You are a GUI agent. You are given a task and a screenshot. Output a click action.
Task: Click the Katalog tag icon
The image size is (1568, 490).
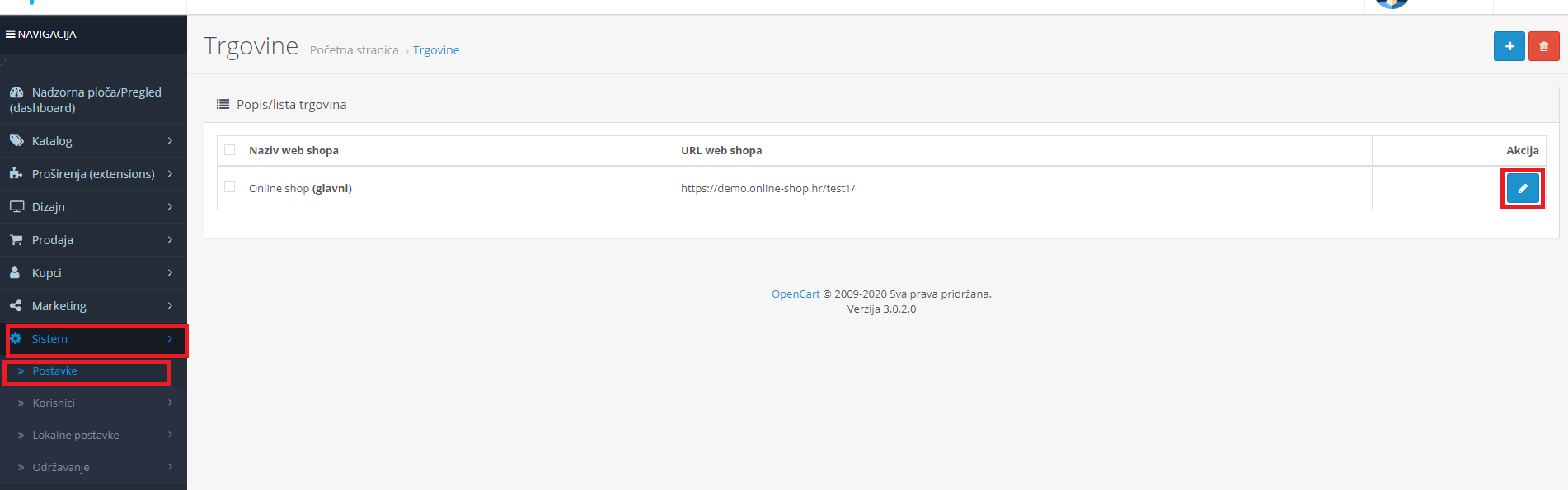pos(16,140)
